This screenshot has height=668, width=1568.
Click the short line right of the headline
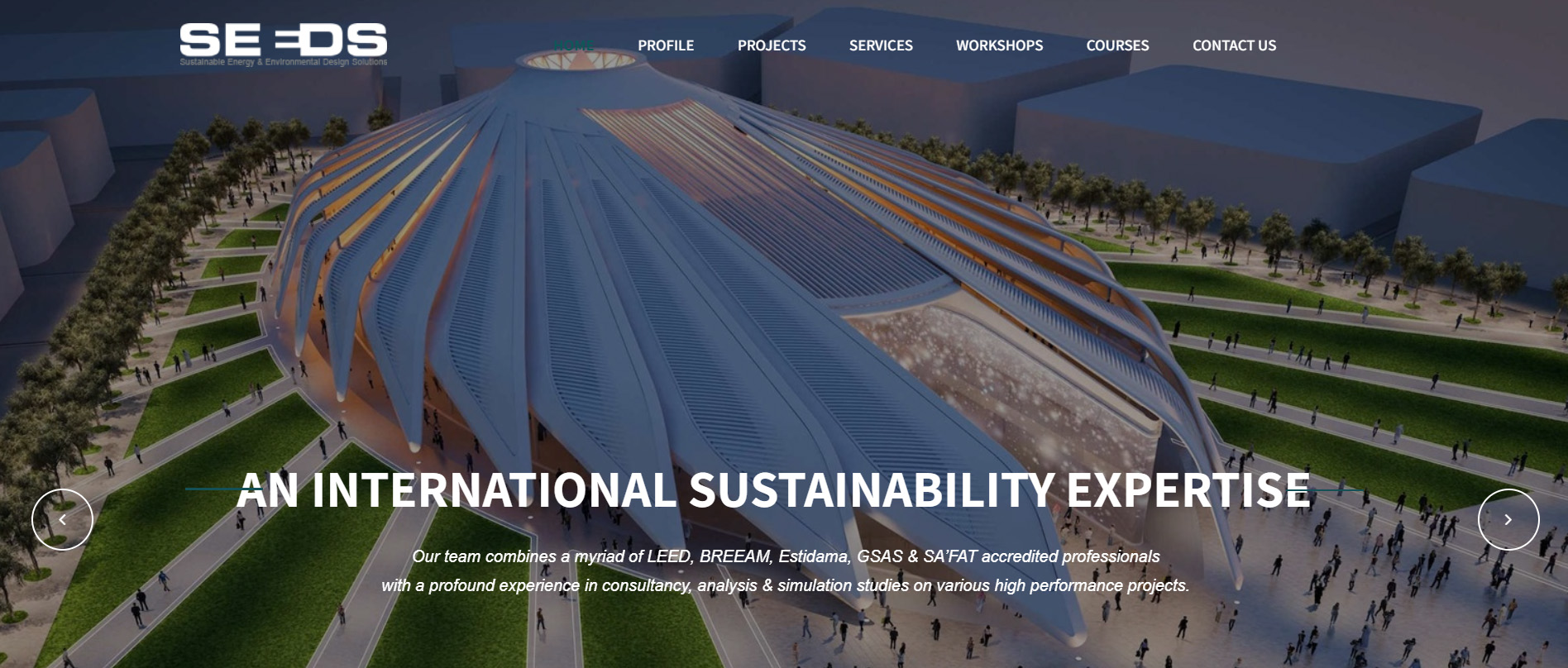(x=1338, y=489)
